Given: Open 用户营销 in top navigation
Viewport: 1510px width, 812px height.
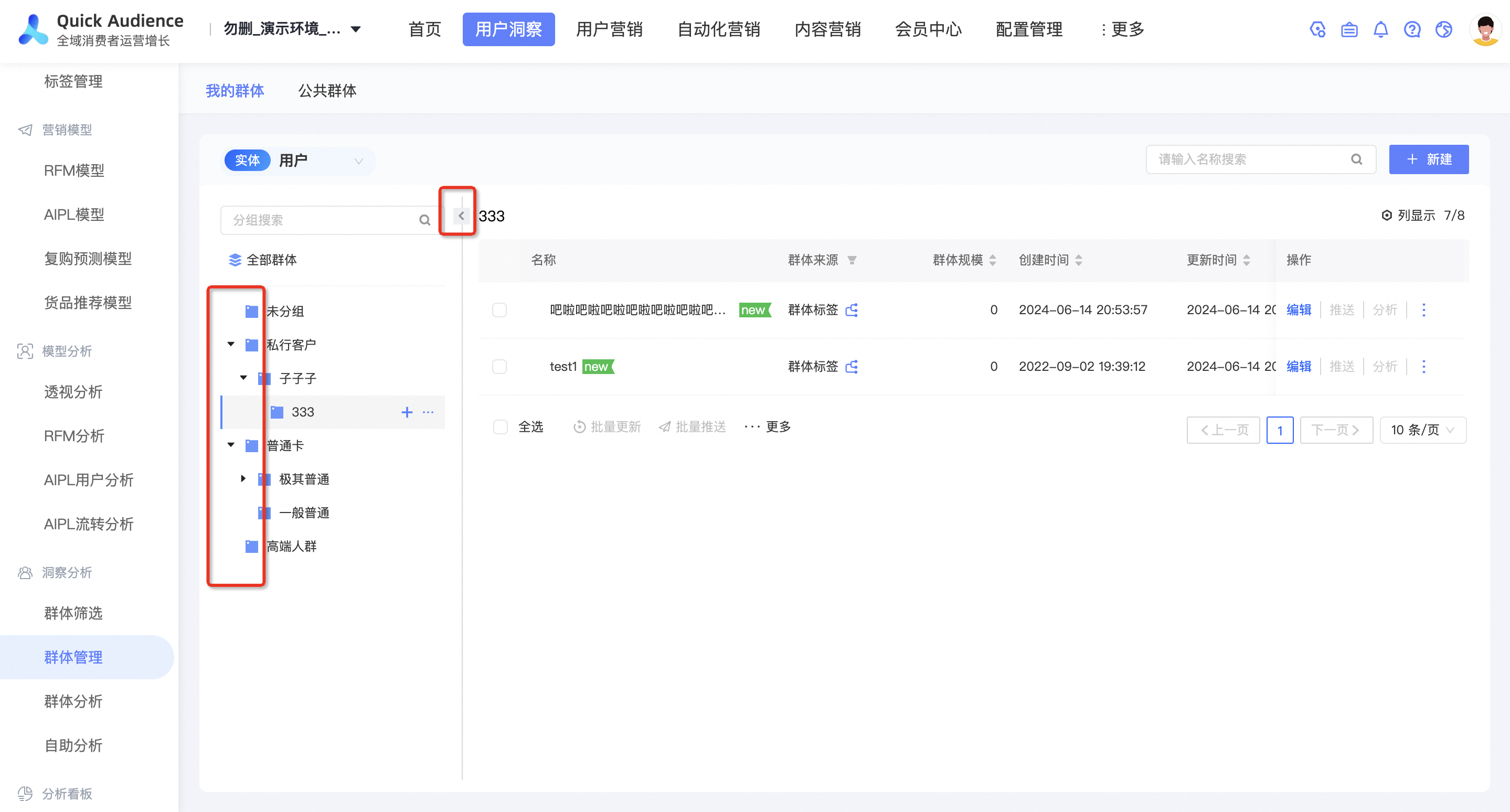Looking at the screenshot, I should click(x=609, y=29).
